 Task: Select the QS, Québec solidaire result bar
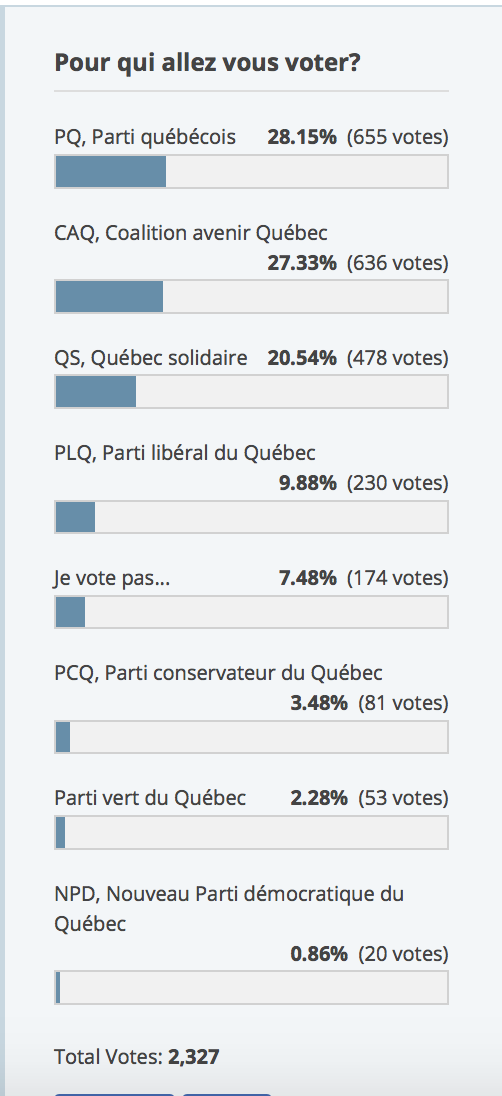[x=251, y=391]
